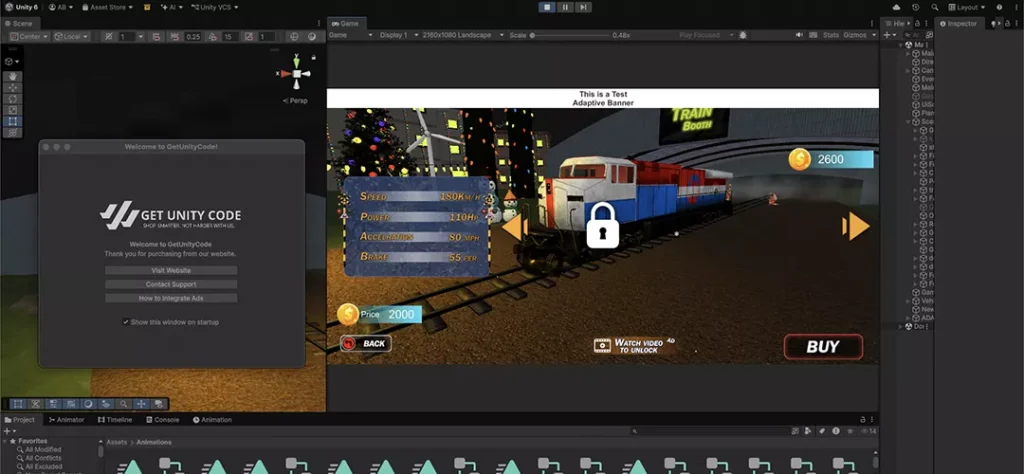Image resolution: width=1024 pixels, height=474 pixels.
Task: Select the Scale tool in Scene toolbar
Action: pyautogui.click(x=12, y=110)
